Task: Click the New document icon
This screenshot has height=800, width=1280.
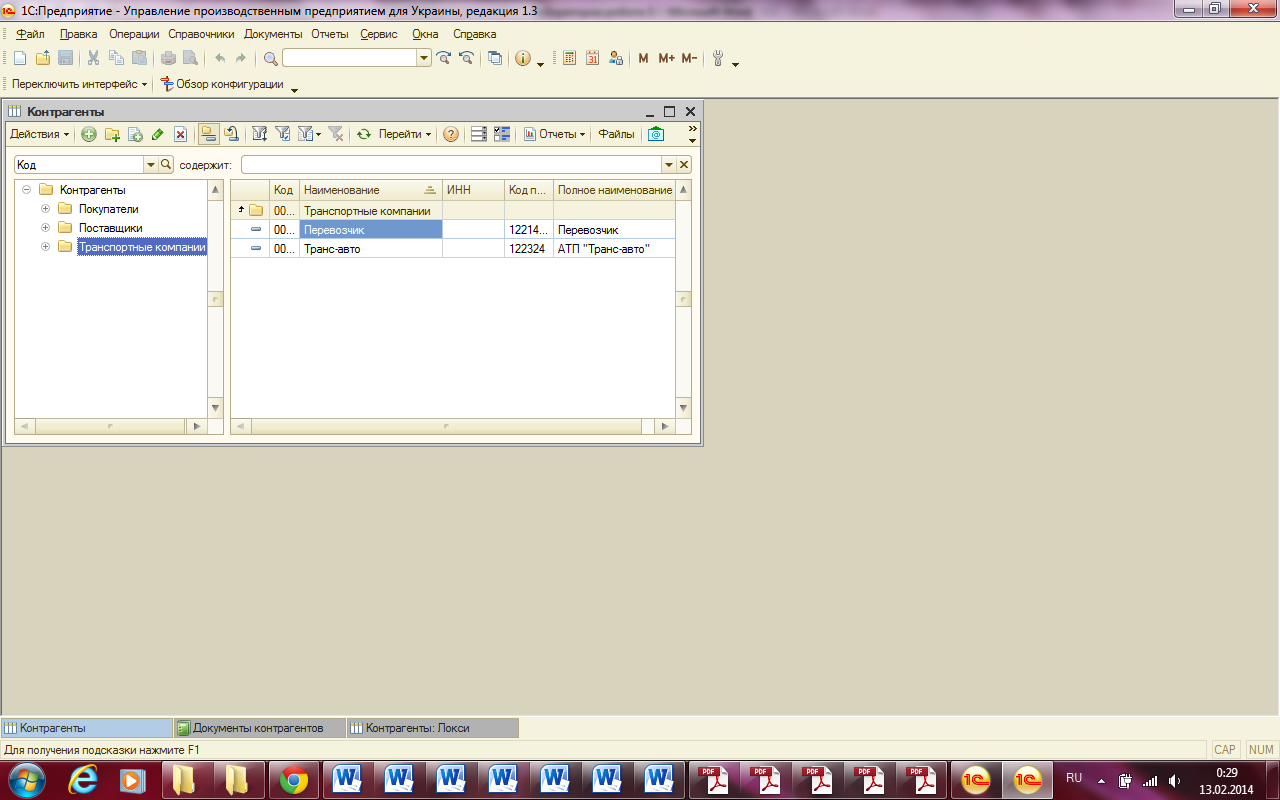Action: (x=19, y=59)
